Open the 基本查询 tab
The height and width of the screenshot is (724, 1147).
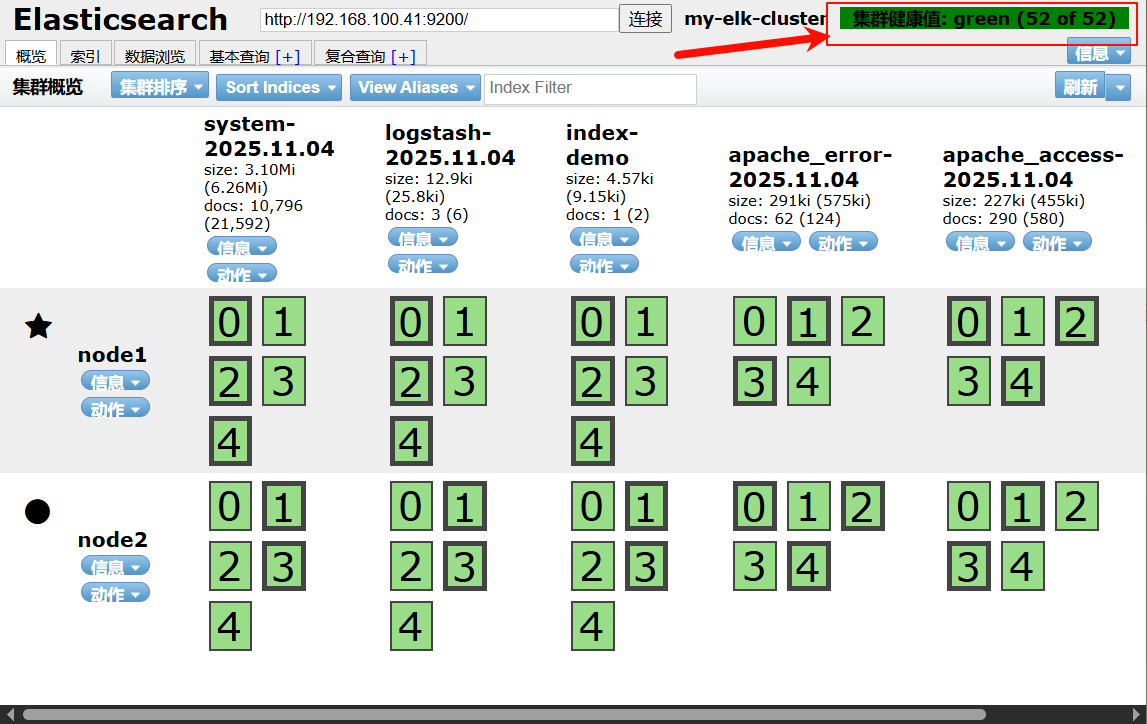coord(239,56)
